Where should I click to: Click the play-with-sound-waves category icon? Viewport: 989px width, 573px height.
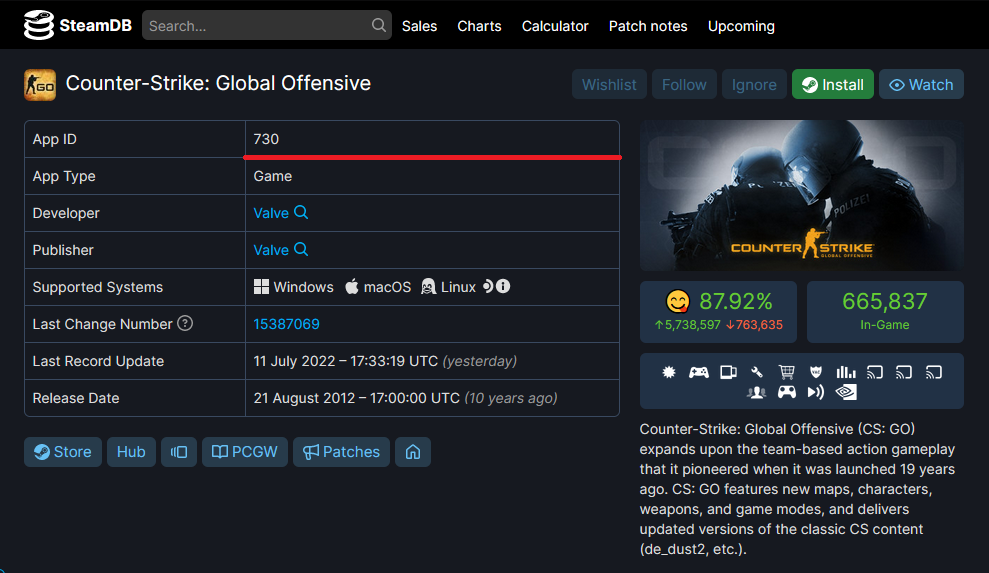coord(816,393)
